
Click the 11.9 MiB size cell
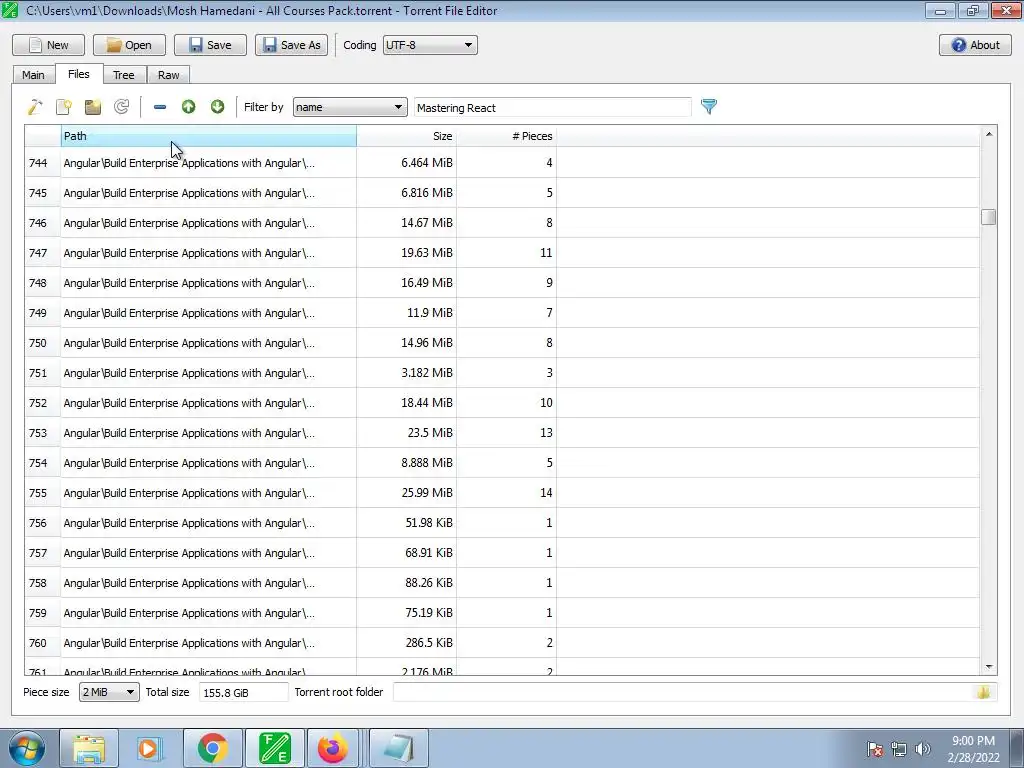[x=406, y=313]
